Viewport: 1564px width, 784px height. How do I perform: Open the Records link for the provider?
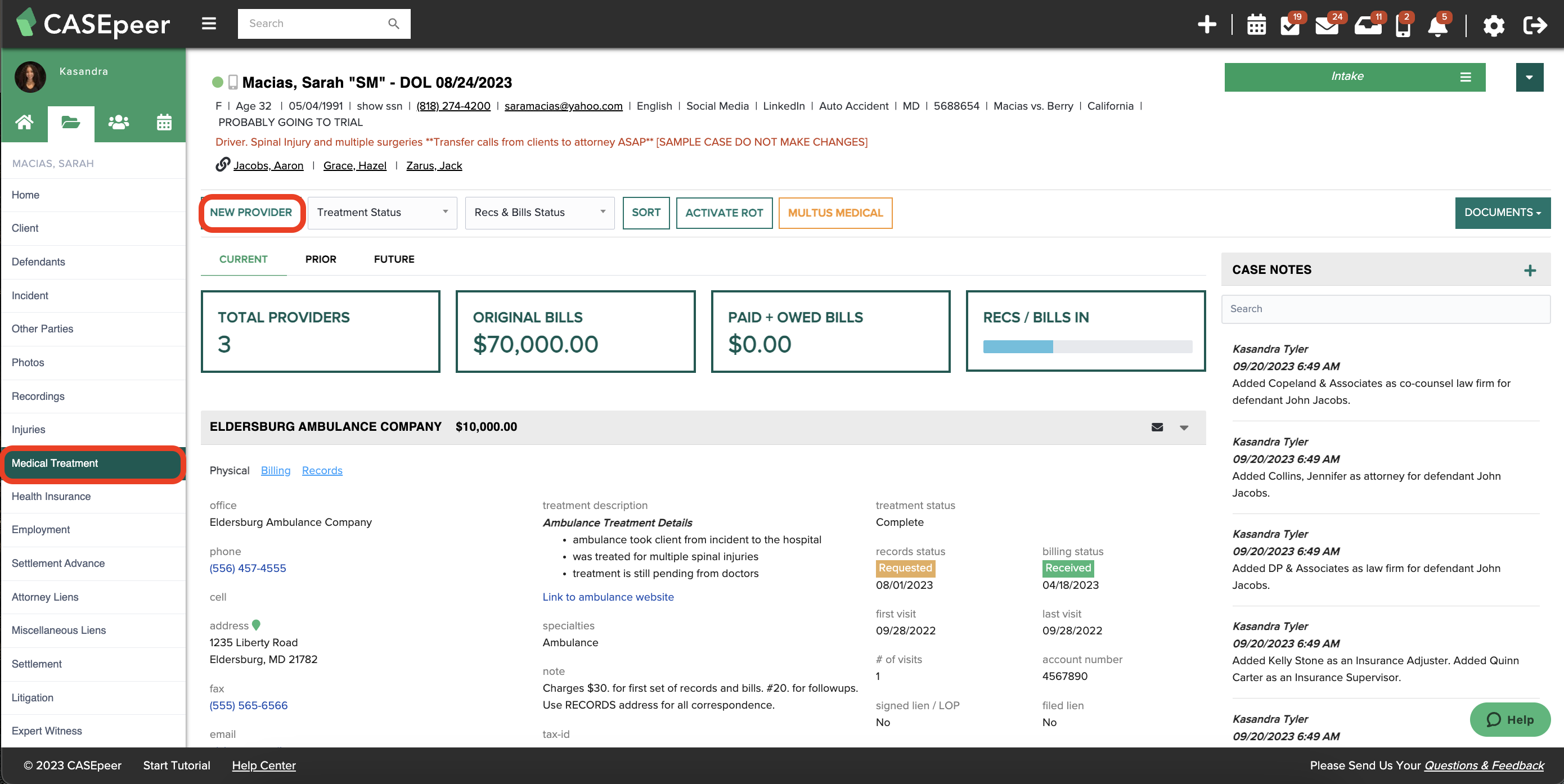tap(322, 470)
